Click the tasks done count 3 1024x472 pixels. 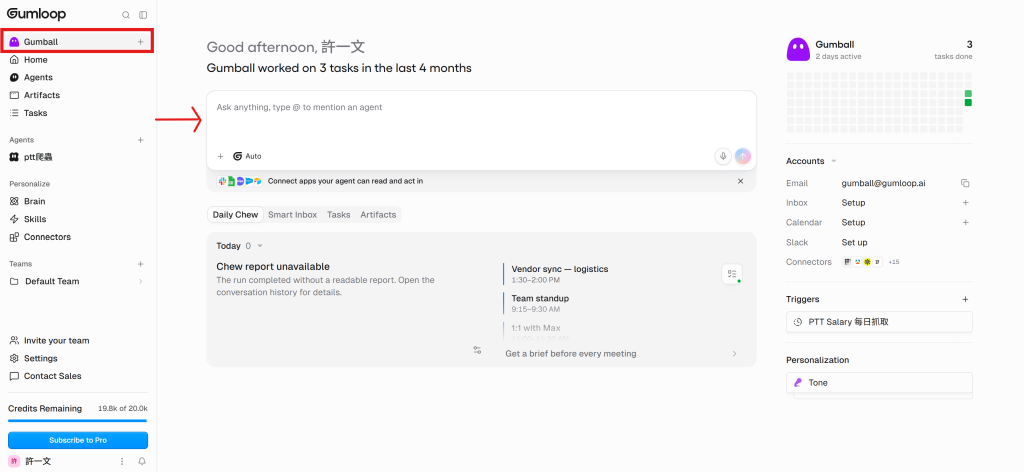tap(970, 44)
